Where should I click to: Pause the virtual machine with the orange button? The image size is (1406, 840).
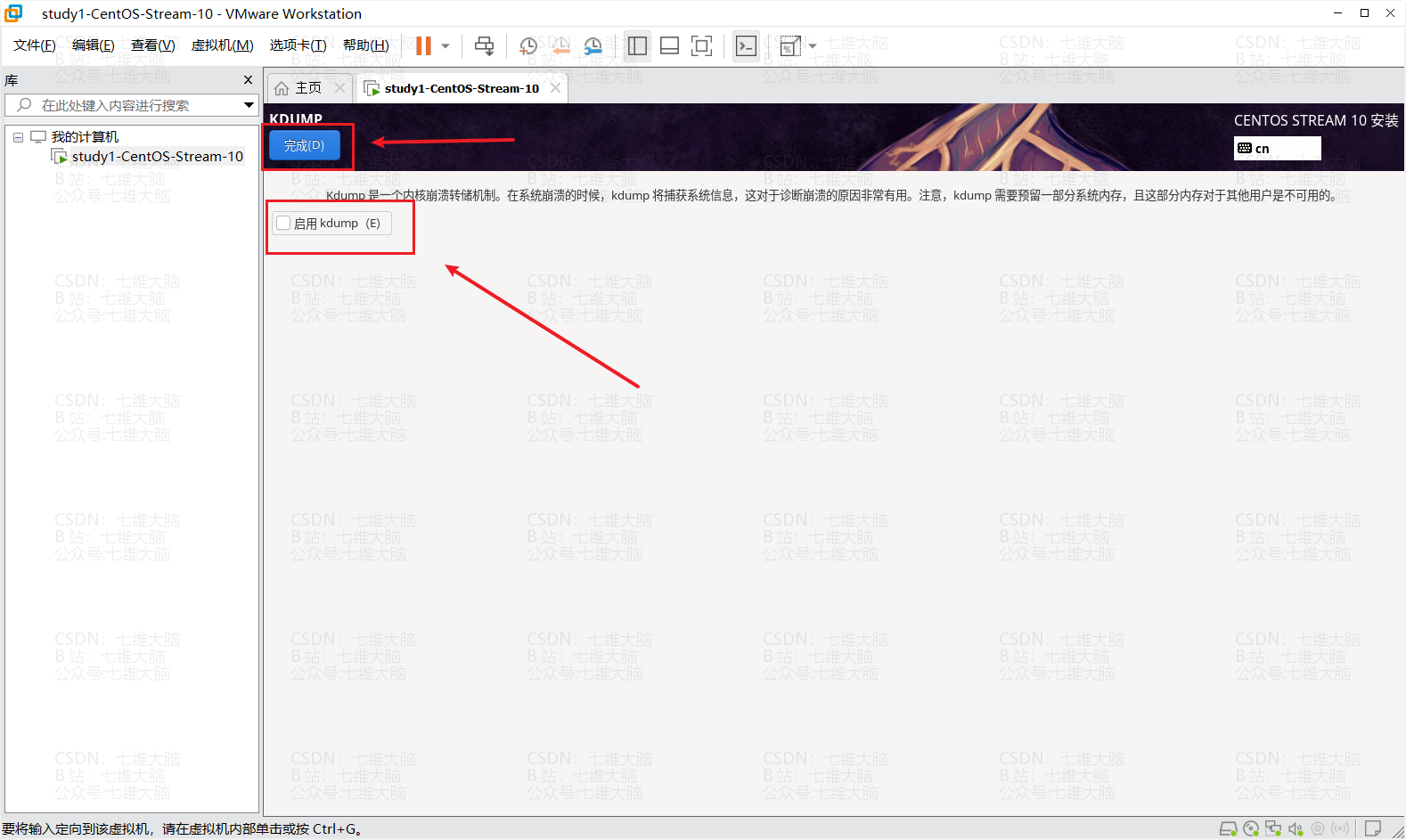(423, 45)
